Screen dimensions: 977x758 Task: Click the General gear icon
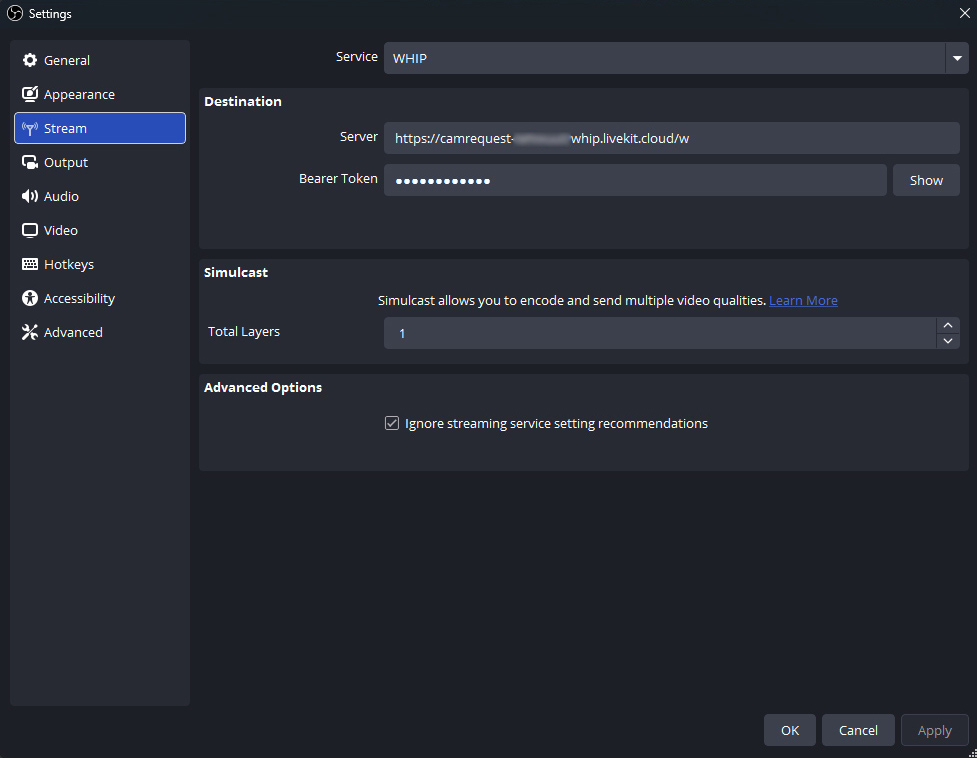[30, 60]
